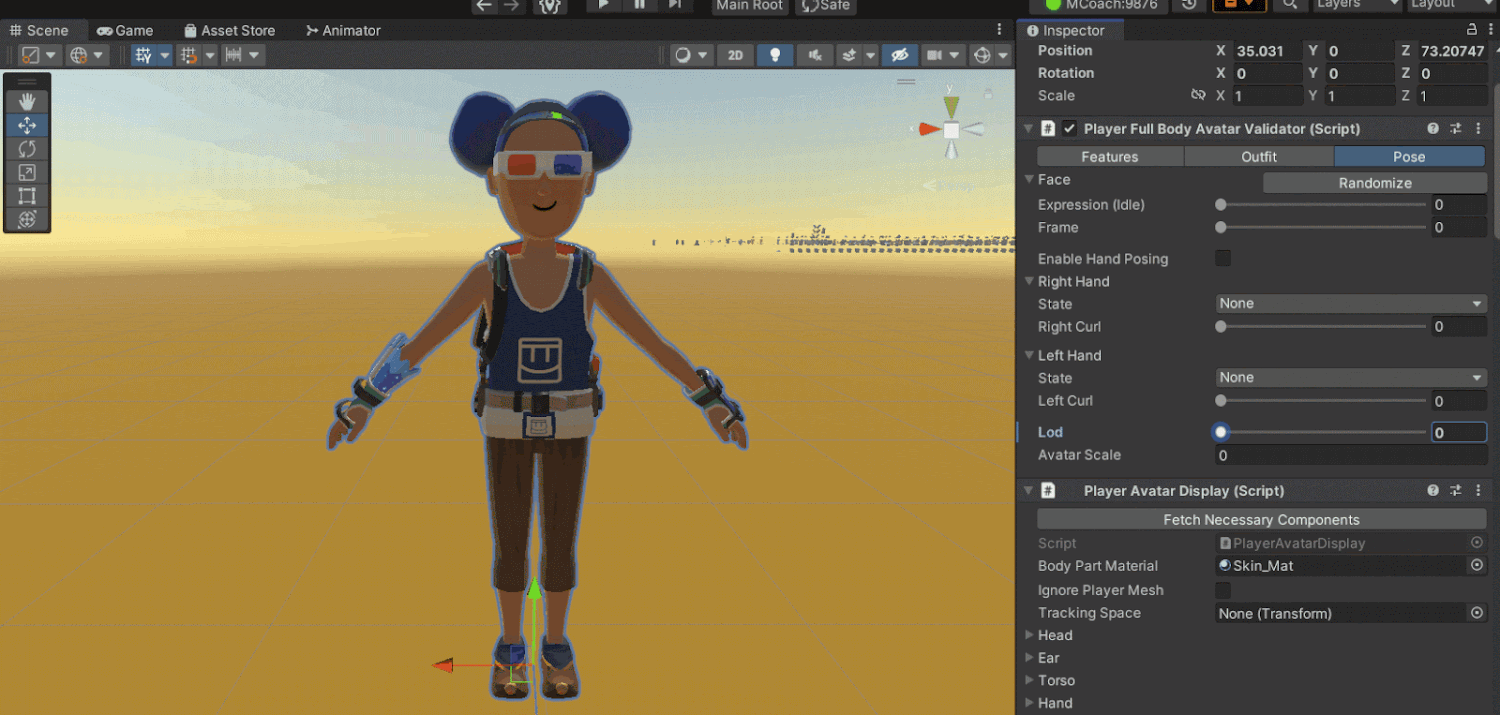Click Fetch Necessary Components
The width and height of the screenshot is (1500, 715).
tap(1260, 519)
